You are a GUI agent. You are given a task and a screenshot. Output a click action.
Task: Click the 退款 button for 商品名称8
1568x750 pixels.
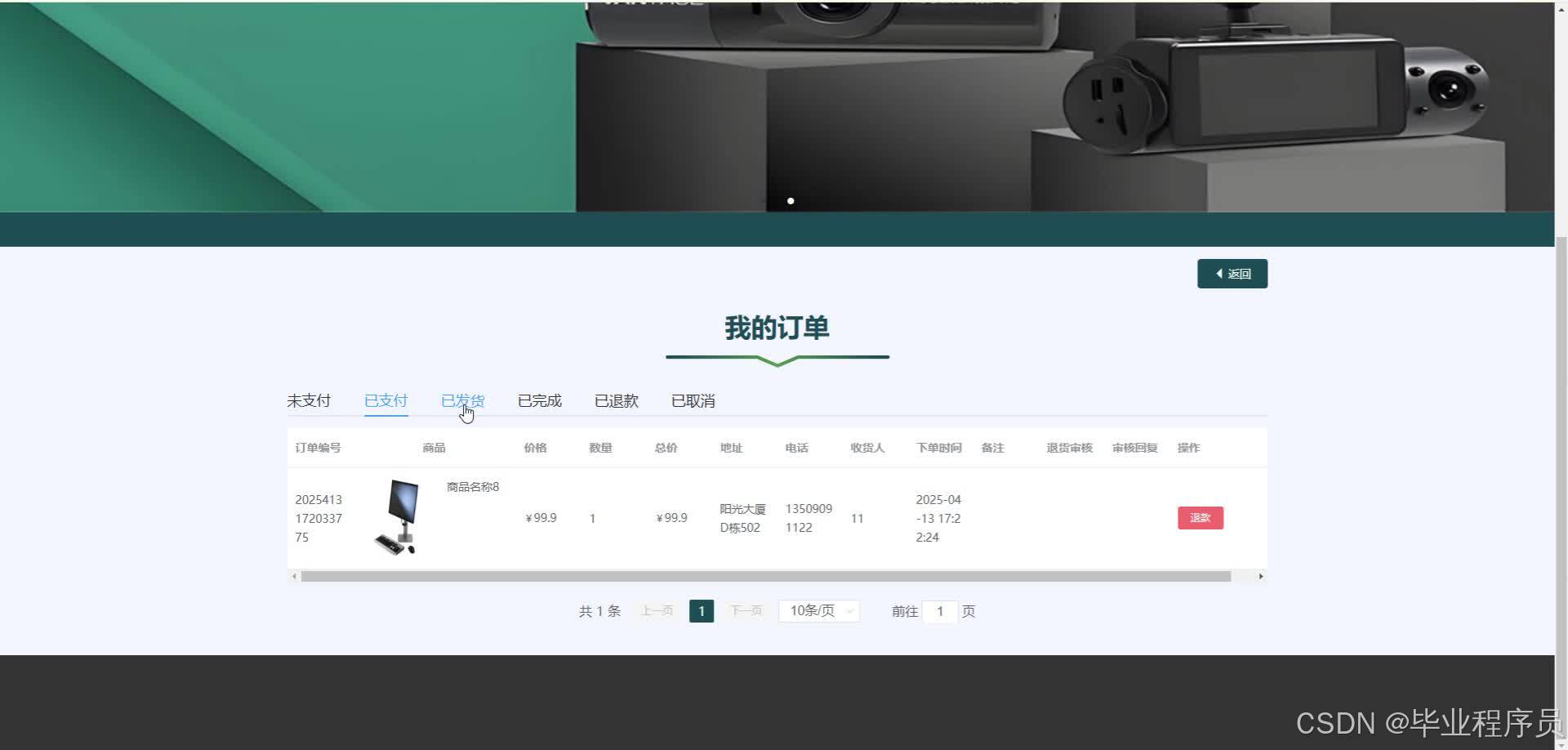click(1200, 517)
